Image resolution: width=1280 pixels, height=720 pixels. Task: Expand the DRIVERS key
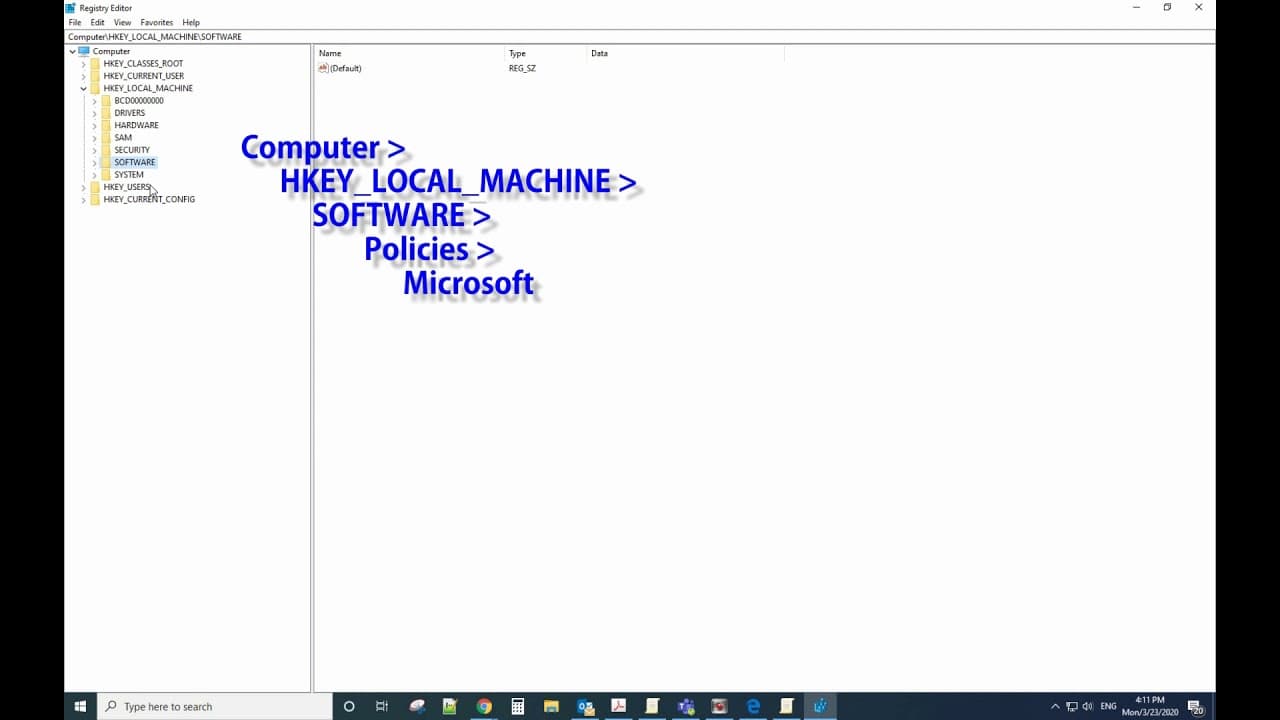click(94, 113)
